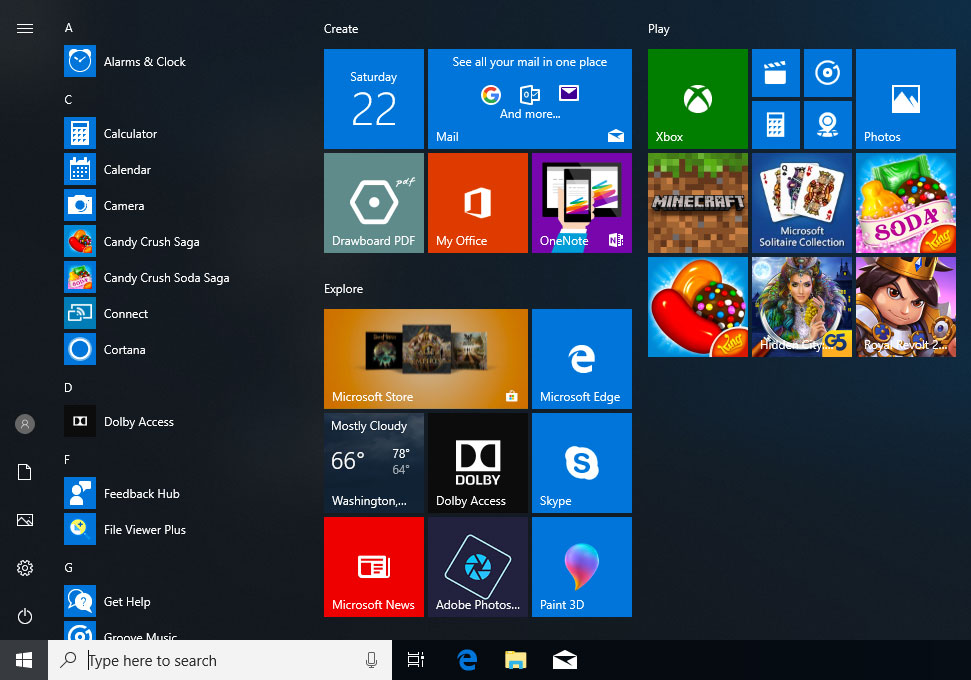Image resolution: width=971 pixels, height=680 pixels.
Task: Click the letter D section header
Action: pyautogui.click(x=68, y=388)
